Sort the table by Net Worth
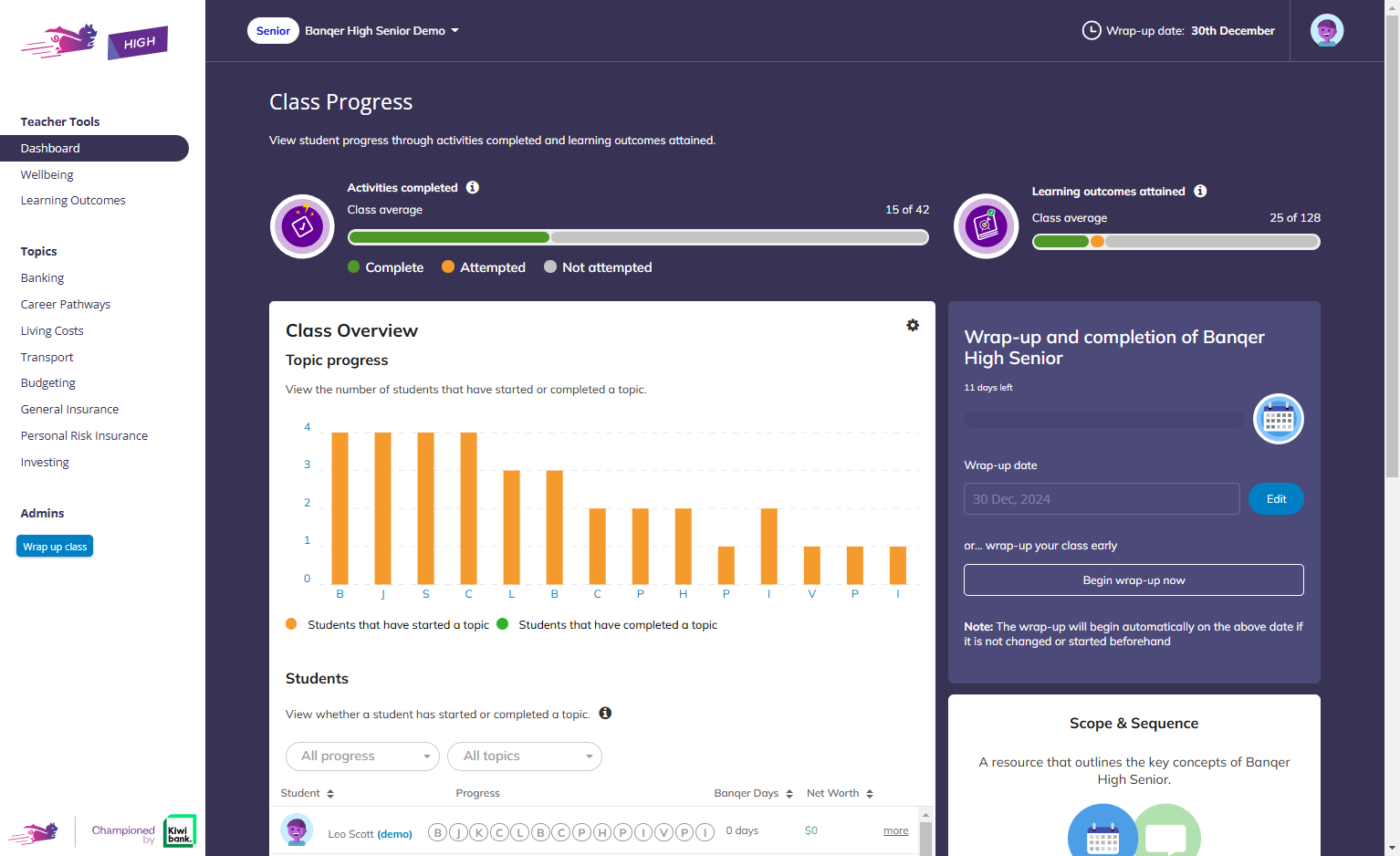 coord(841,793)
